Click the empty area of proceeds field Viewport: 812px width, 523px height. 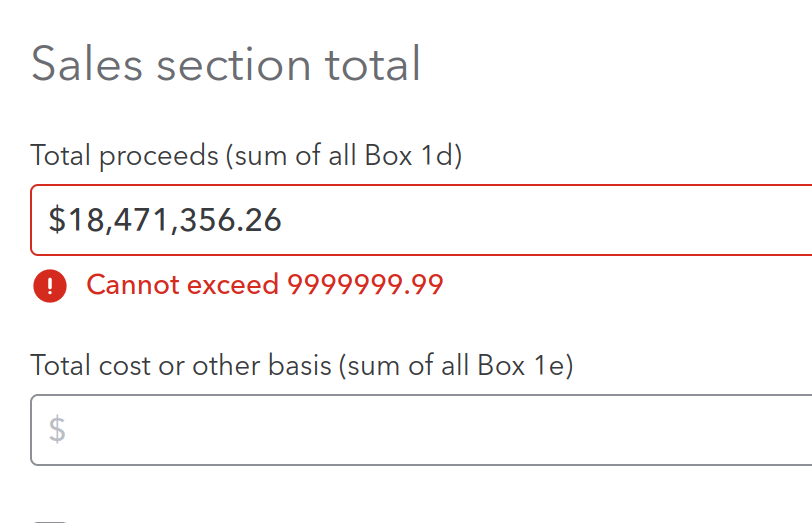click(544, 220)
